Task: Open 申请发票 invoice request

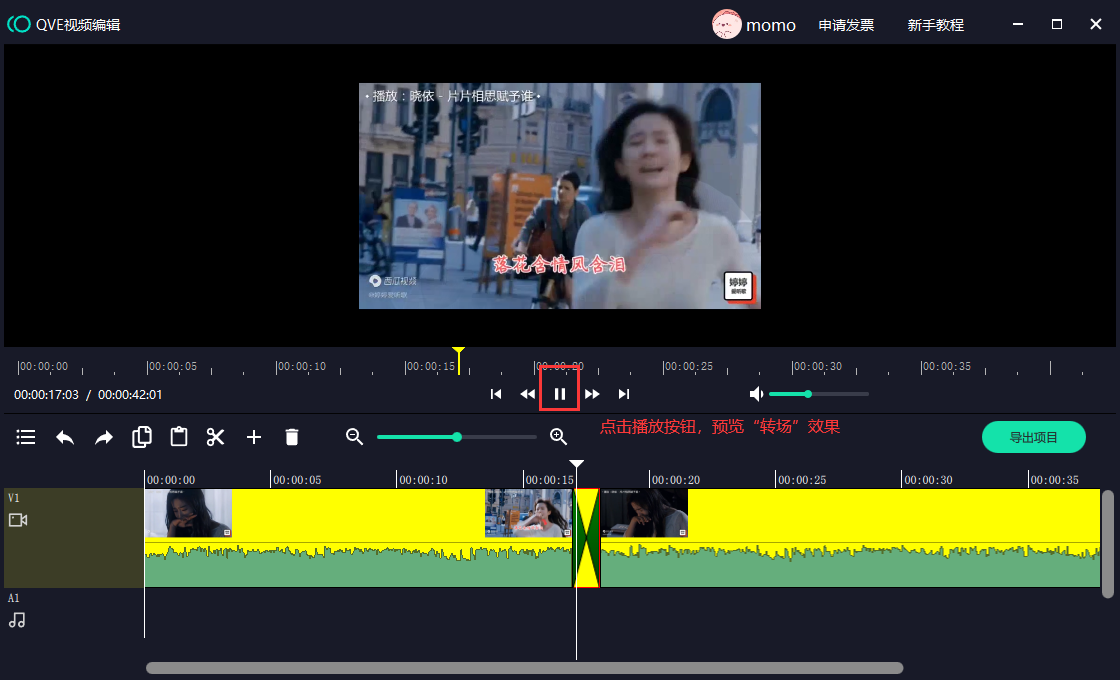Action: pos(846,25)
